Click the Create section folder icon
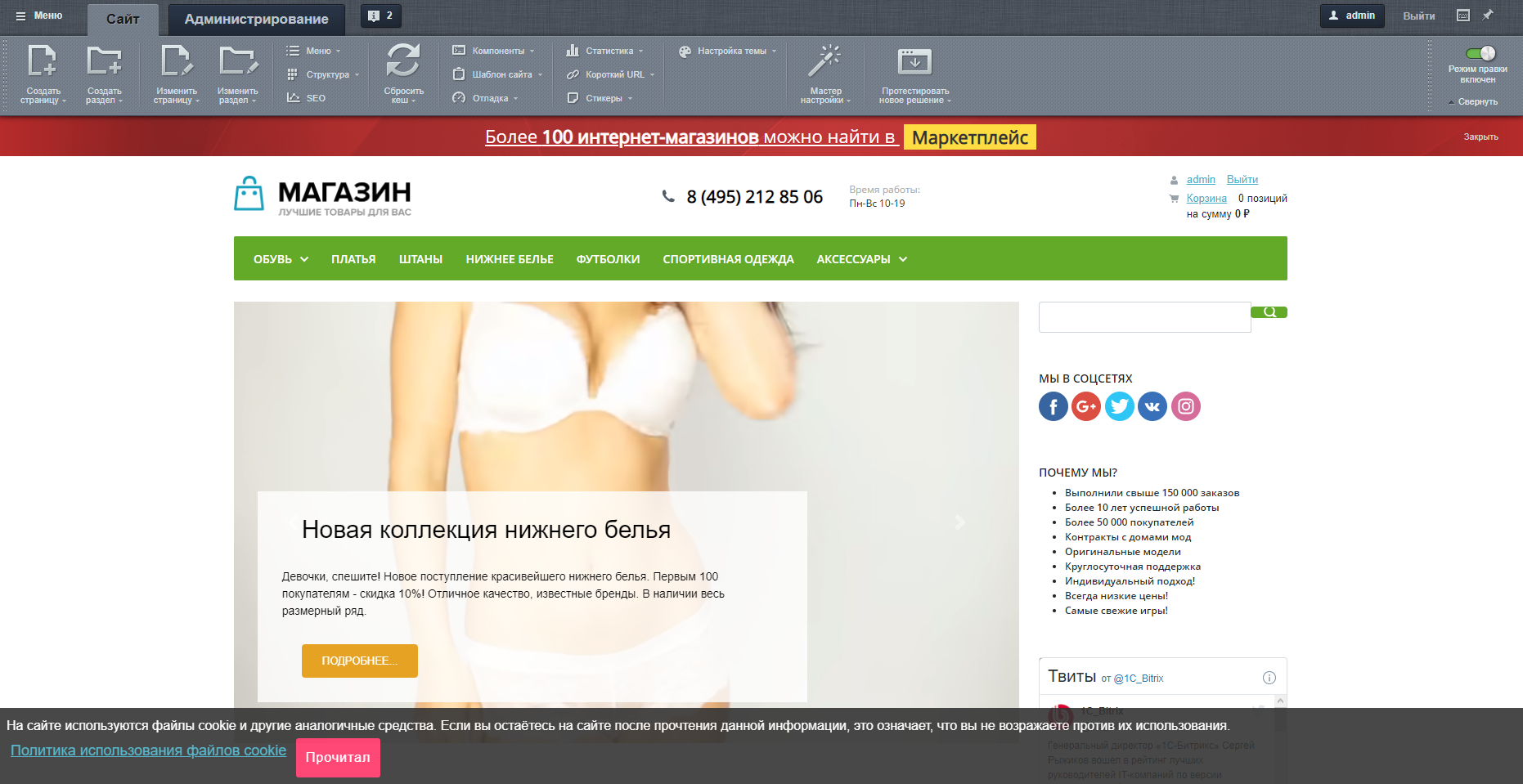 [104, 62]
